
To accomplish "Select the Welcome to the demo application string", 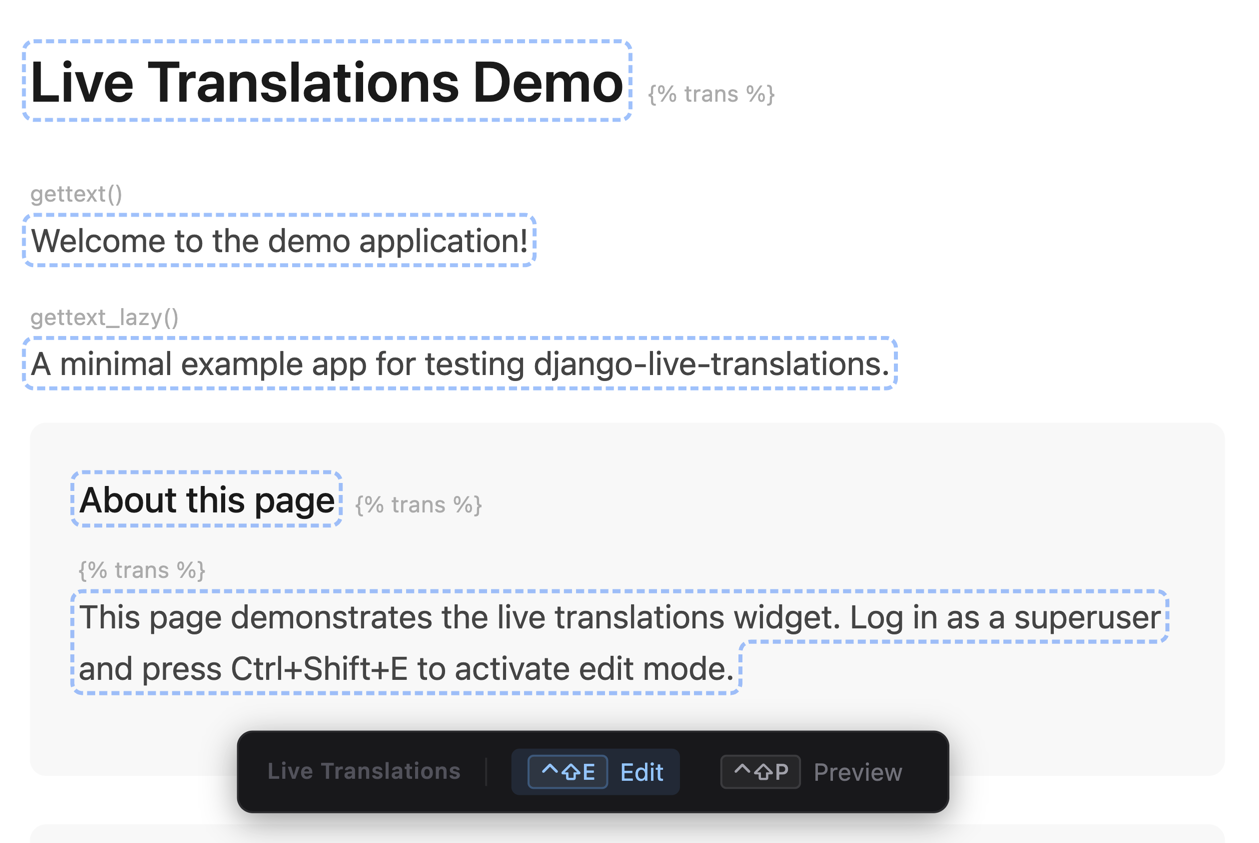I will 279,241.
